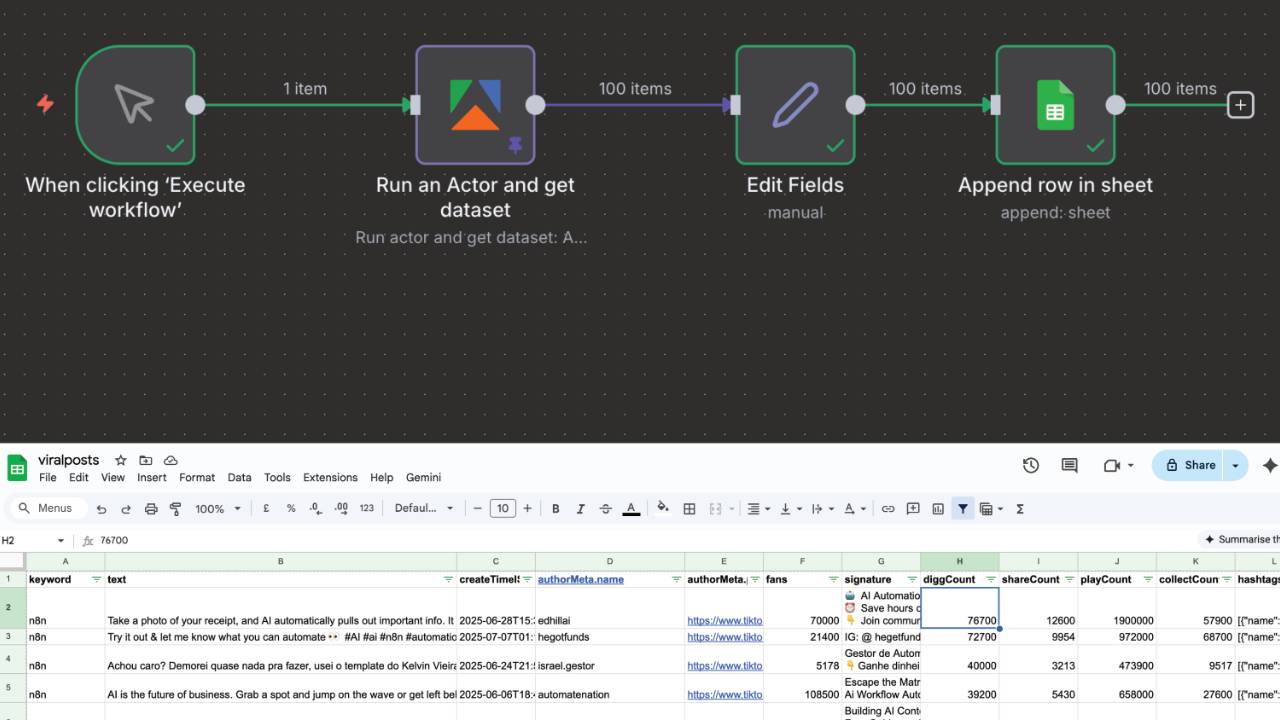Screen dimensions: 1280x720
Task: Click the paint format roller icon
Action: (x=175, y=509)
